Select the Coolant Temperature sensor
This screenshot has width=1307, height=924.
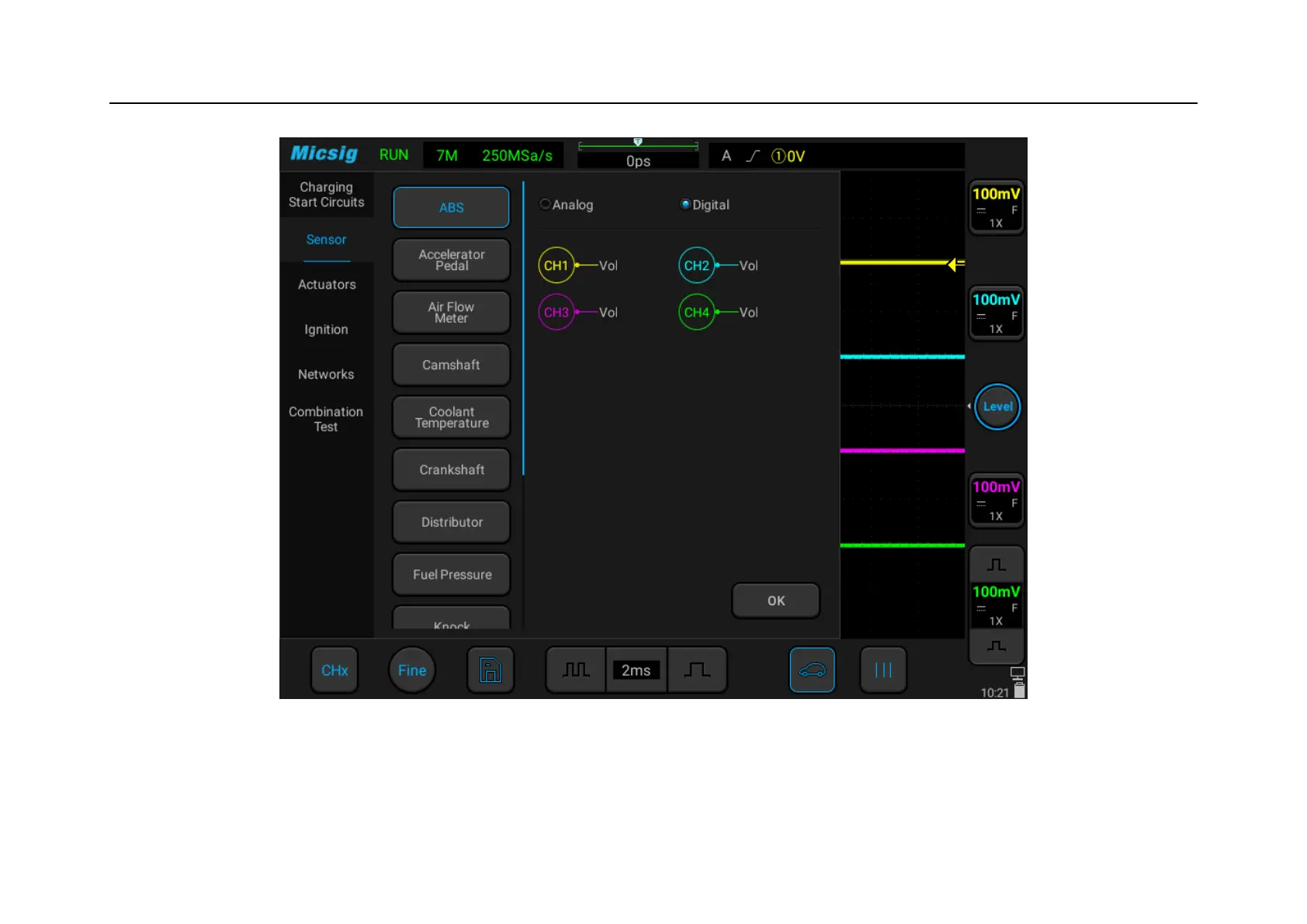click(451, 417)
